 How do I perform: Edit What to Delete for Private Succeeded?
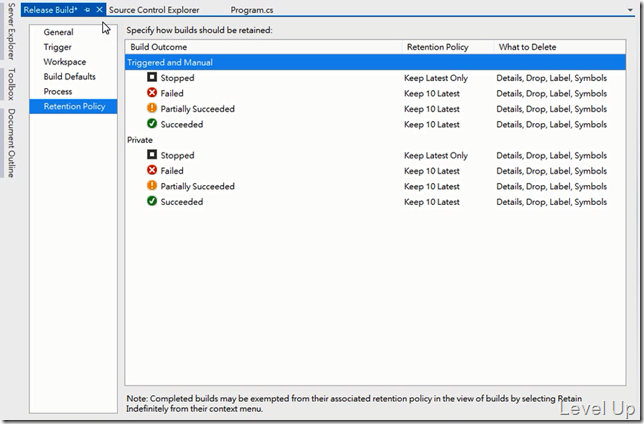[552, 202]
